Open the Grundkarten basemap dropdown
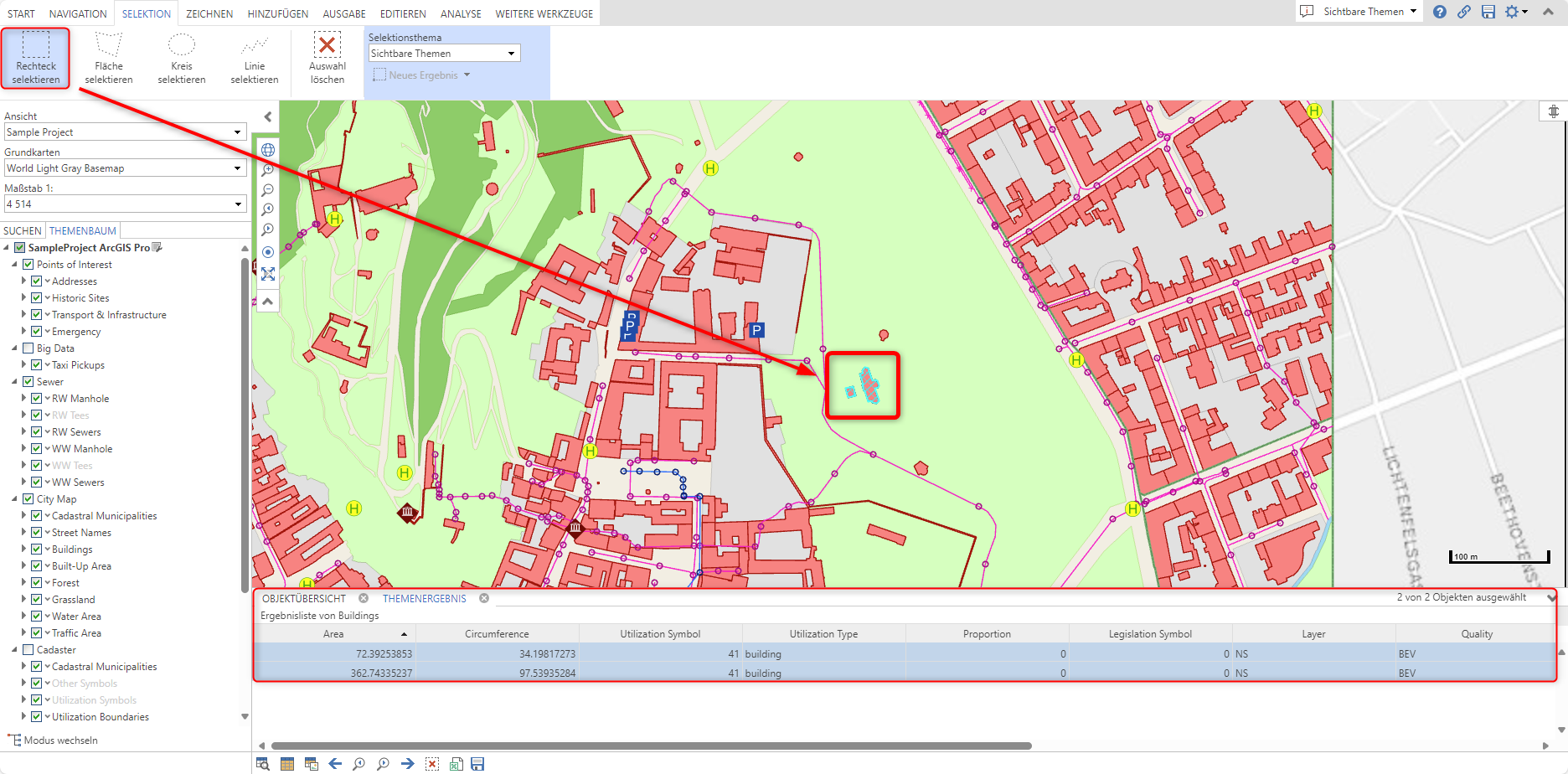Screen dimensions: 1568x774 (124, 168)
